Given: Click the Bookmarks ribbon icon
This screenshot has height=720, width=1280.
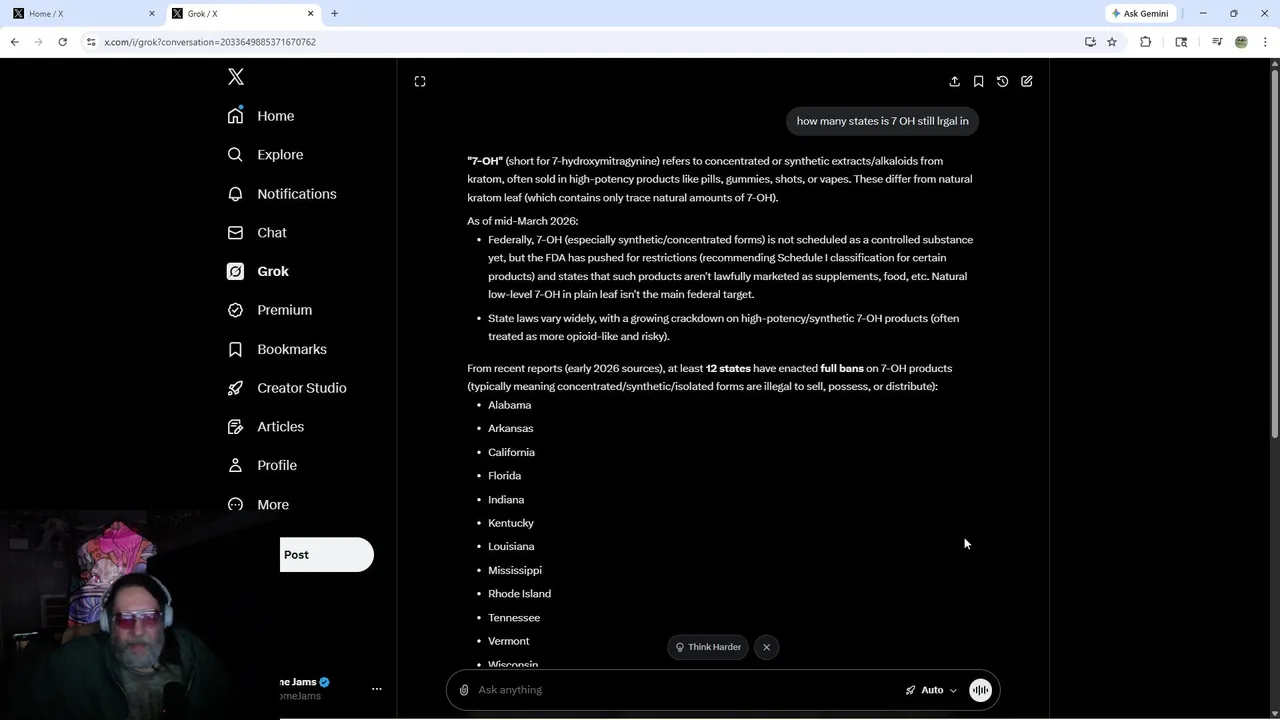Looking at the screenshot, I should point(235,349).
